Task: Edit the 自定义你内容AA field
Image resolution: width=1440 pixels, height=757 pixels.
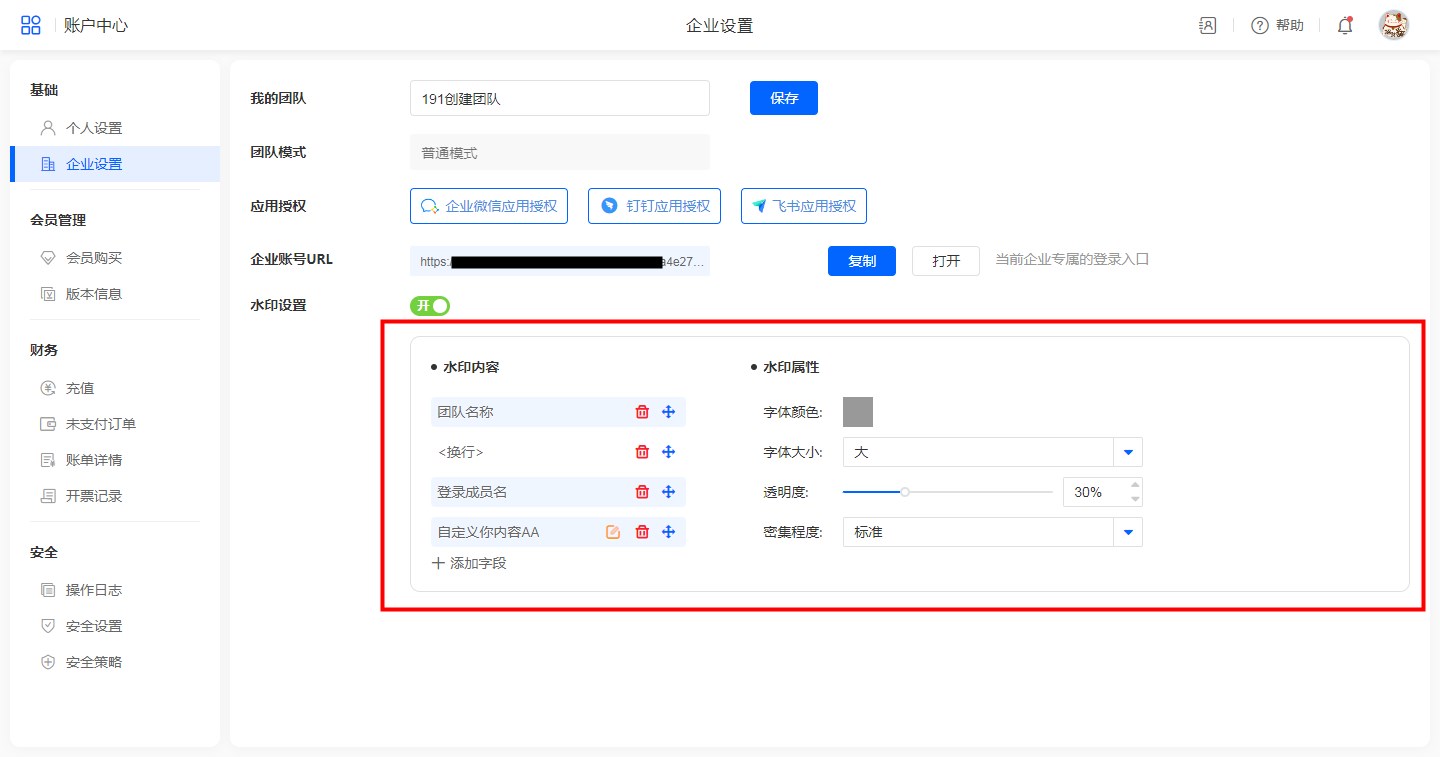Action: pyautogui.click(x=613, y=532)
